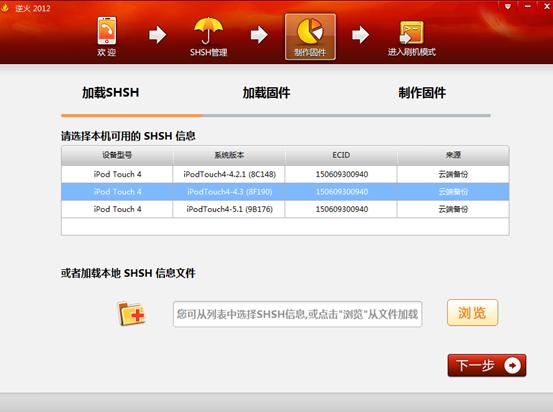This screenshot has height=412, width=553.
Task: Open the title bar dropdown menu arrow
Action: tap(508, 7)
